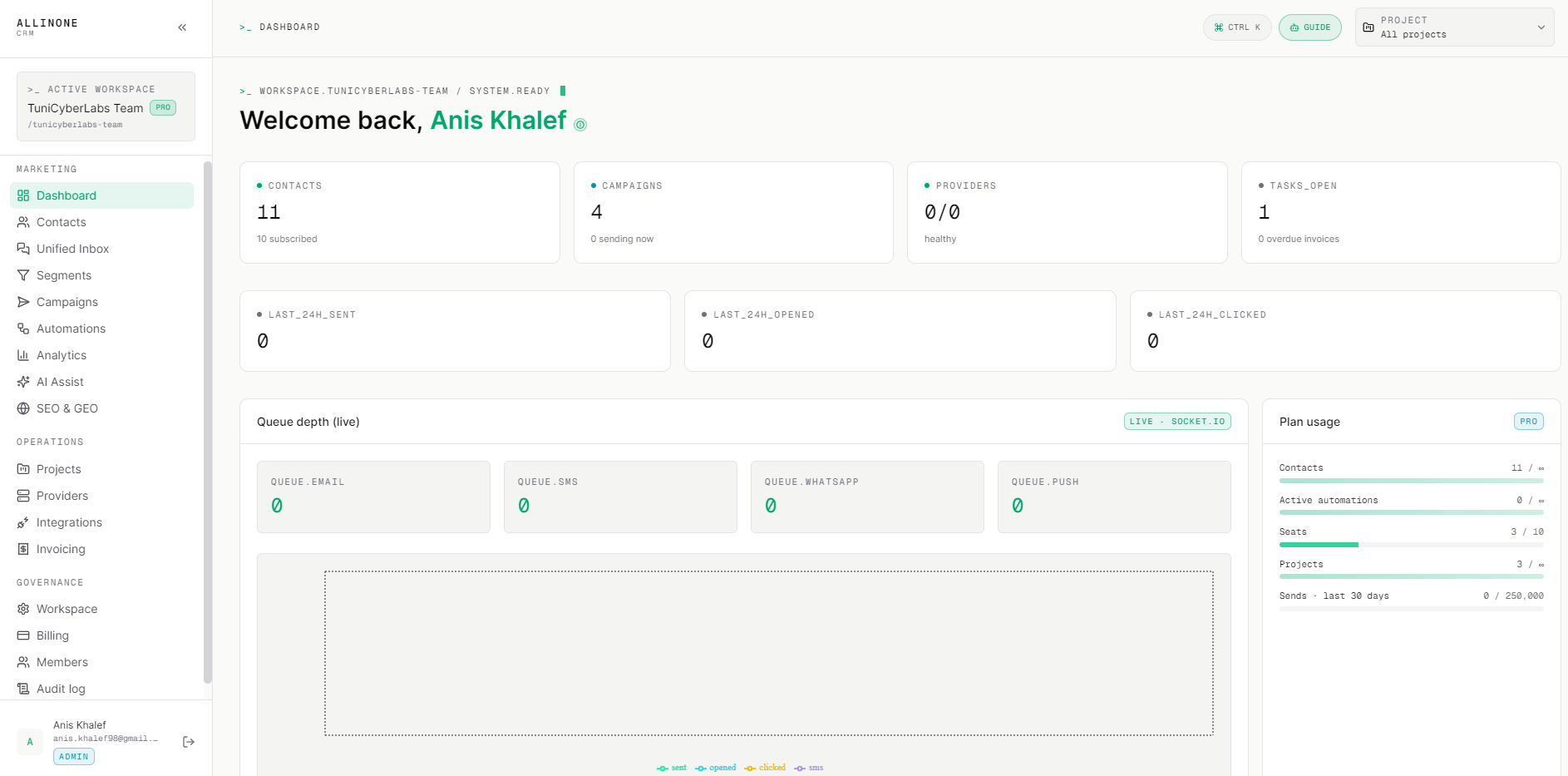Click the Billing credit card icon
The height and width of the screenshot is (776, 1568).
(23, 635)
